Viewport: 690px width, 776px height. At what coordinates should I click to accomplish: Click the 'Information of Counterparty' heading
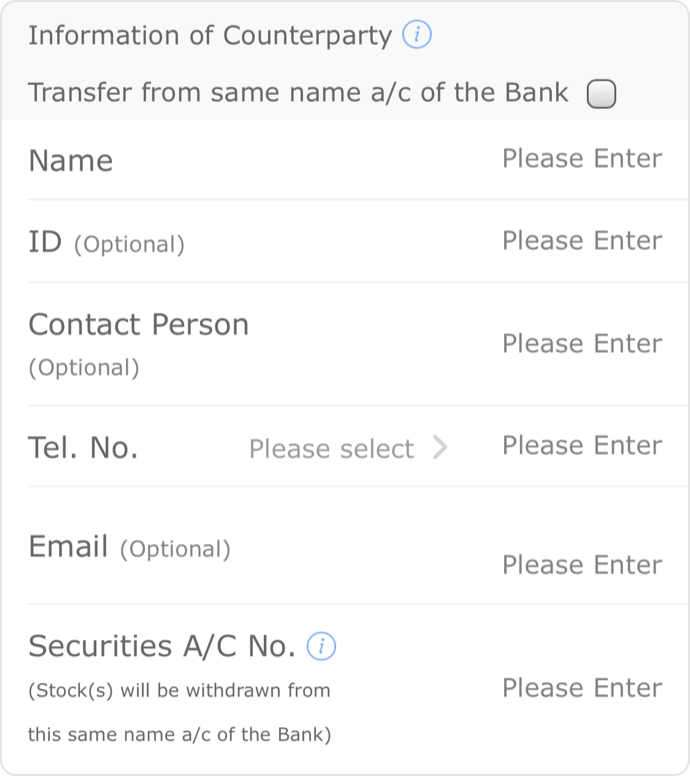pos(210,36)
